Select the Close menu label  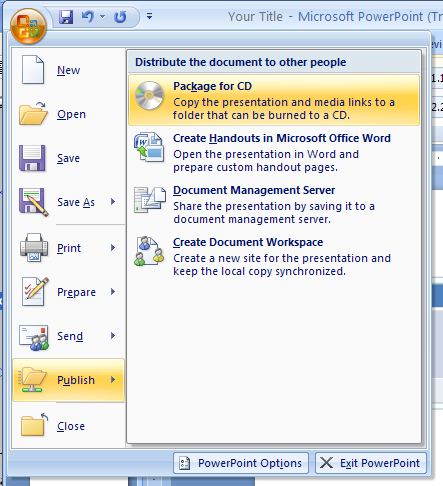[x=71, y=426]
